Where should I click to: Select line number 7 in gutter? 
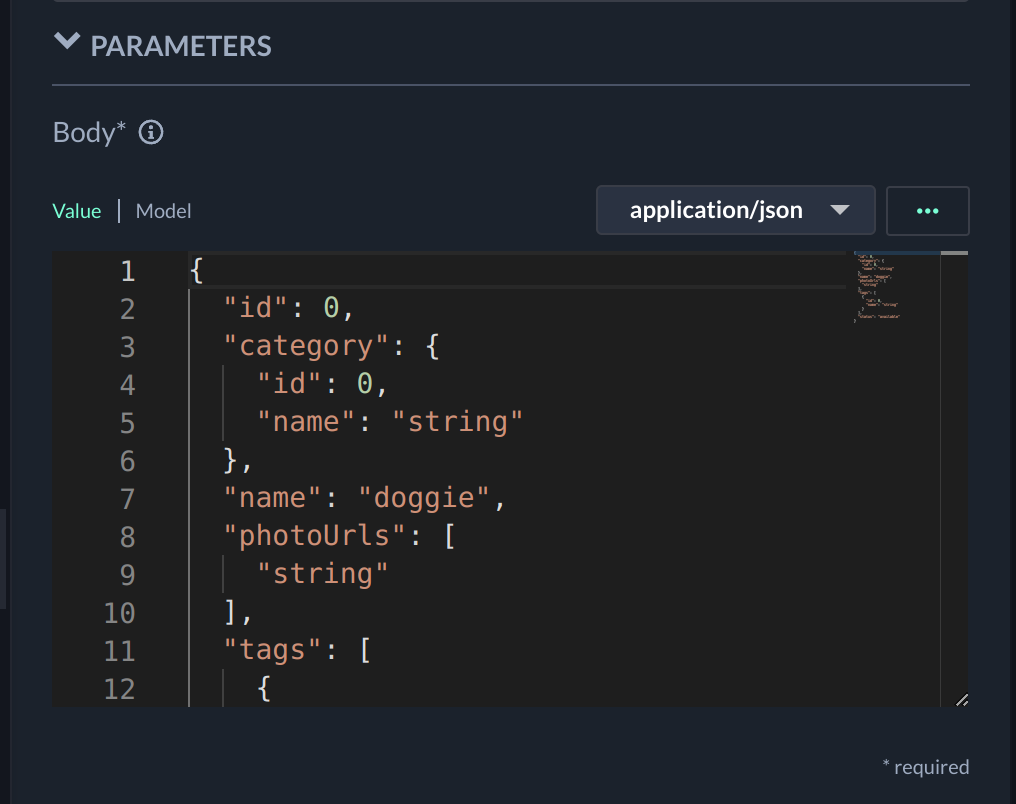click(x=126, y=498)
